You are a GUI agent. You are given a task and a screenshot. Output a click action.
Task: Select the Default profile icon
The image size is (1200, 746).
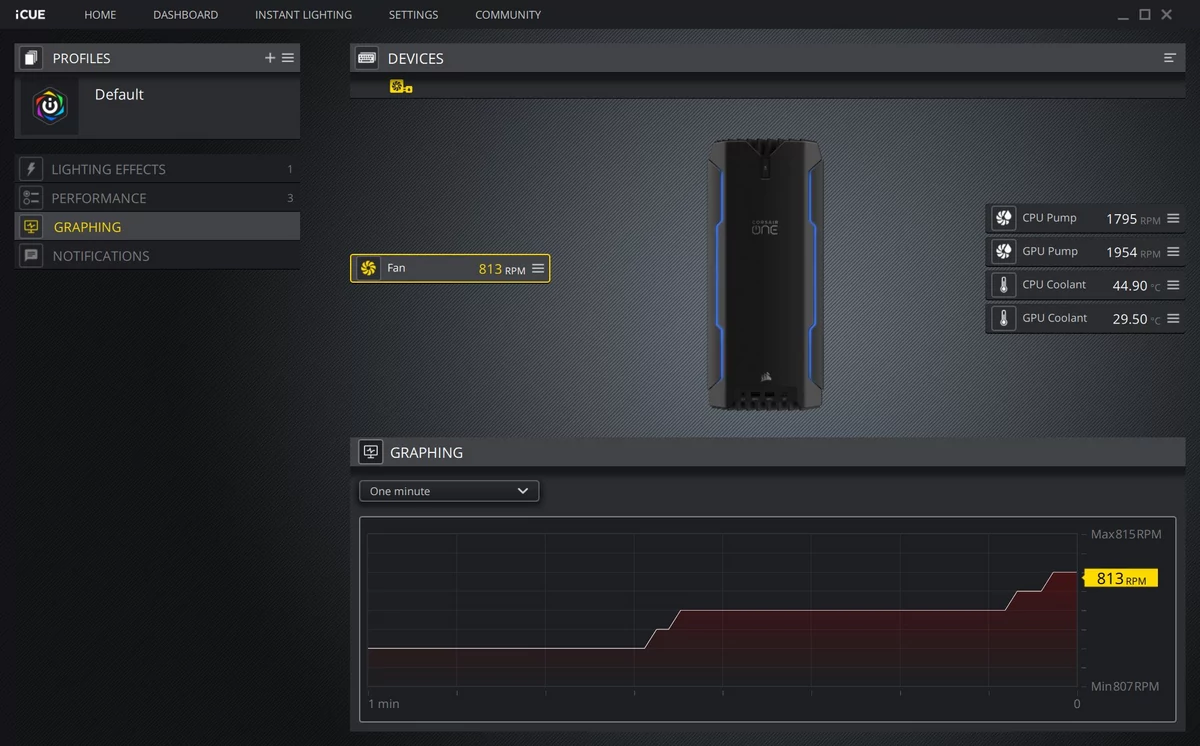(x=50, y=106)
